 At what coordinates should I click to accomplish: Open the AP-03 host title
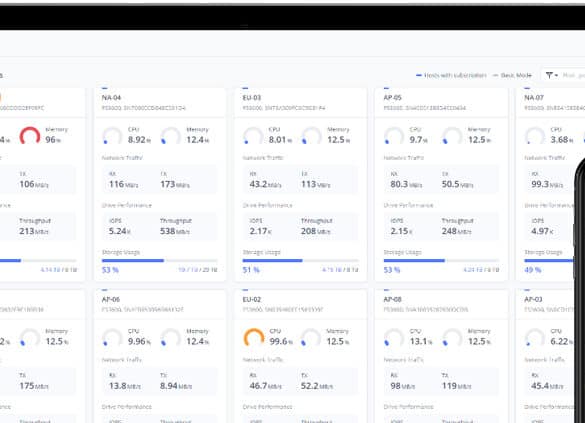tap(533, 299)
